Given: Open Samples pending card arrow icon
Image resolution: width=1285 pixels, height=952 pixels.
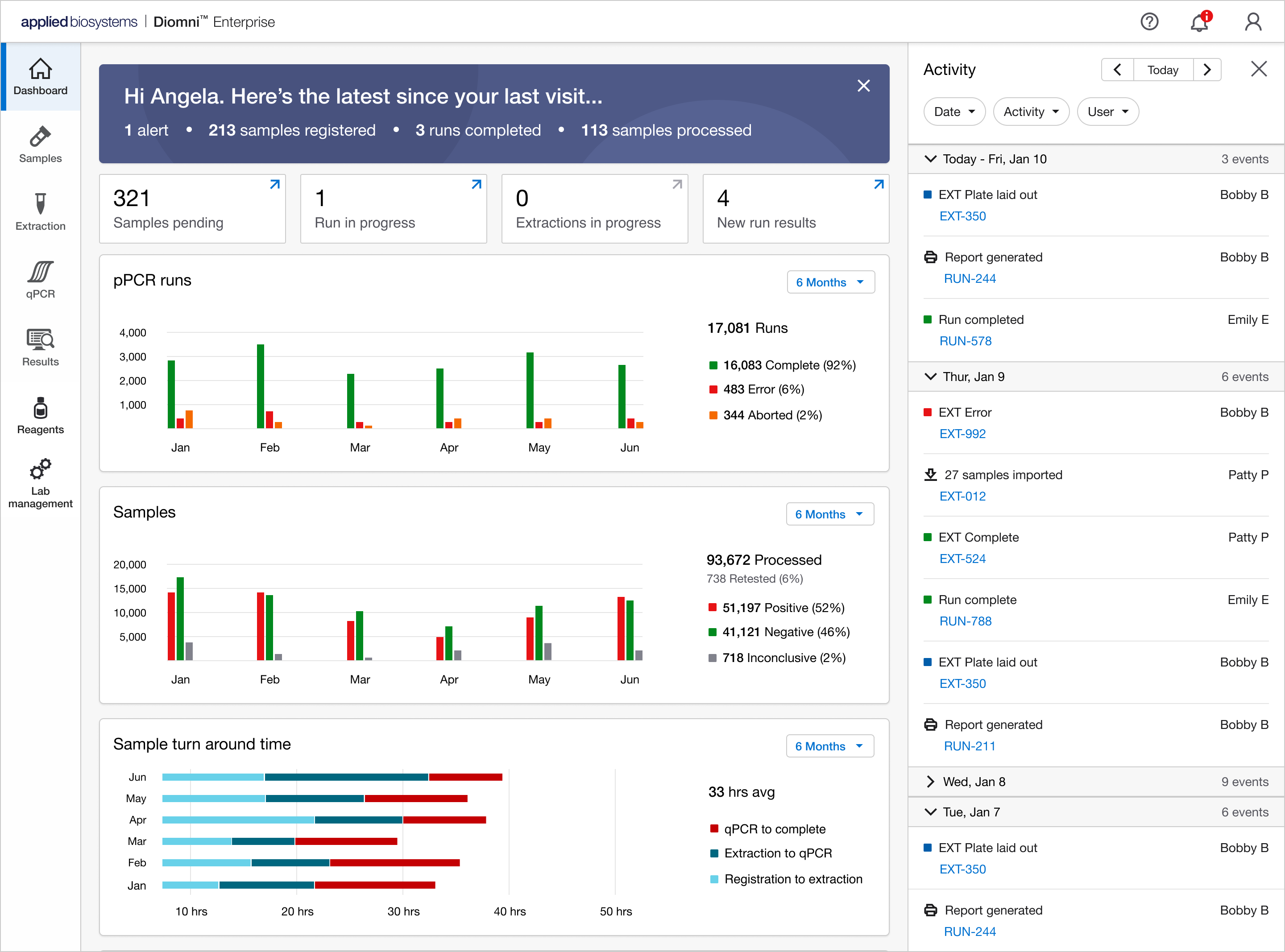Looking at the screenshot, I should point(275,184).
